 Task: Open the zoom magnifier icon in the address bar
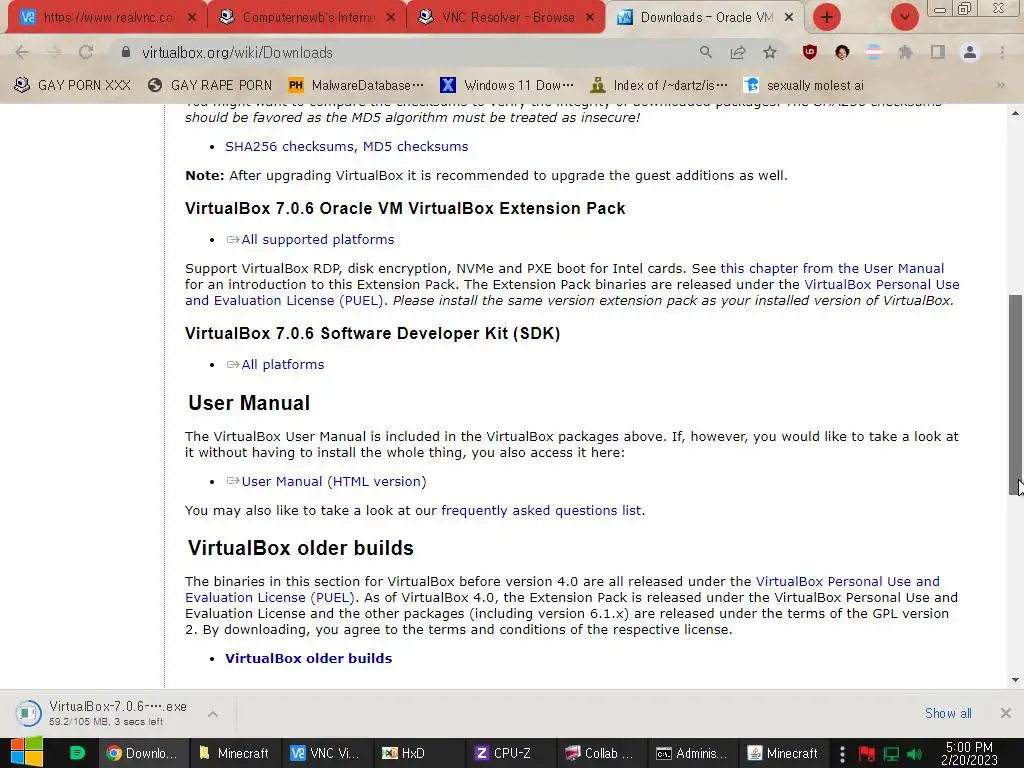(705, 52)
